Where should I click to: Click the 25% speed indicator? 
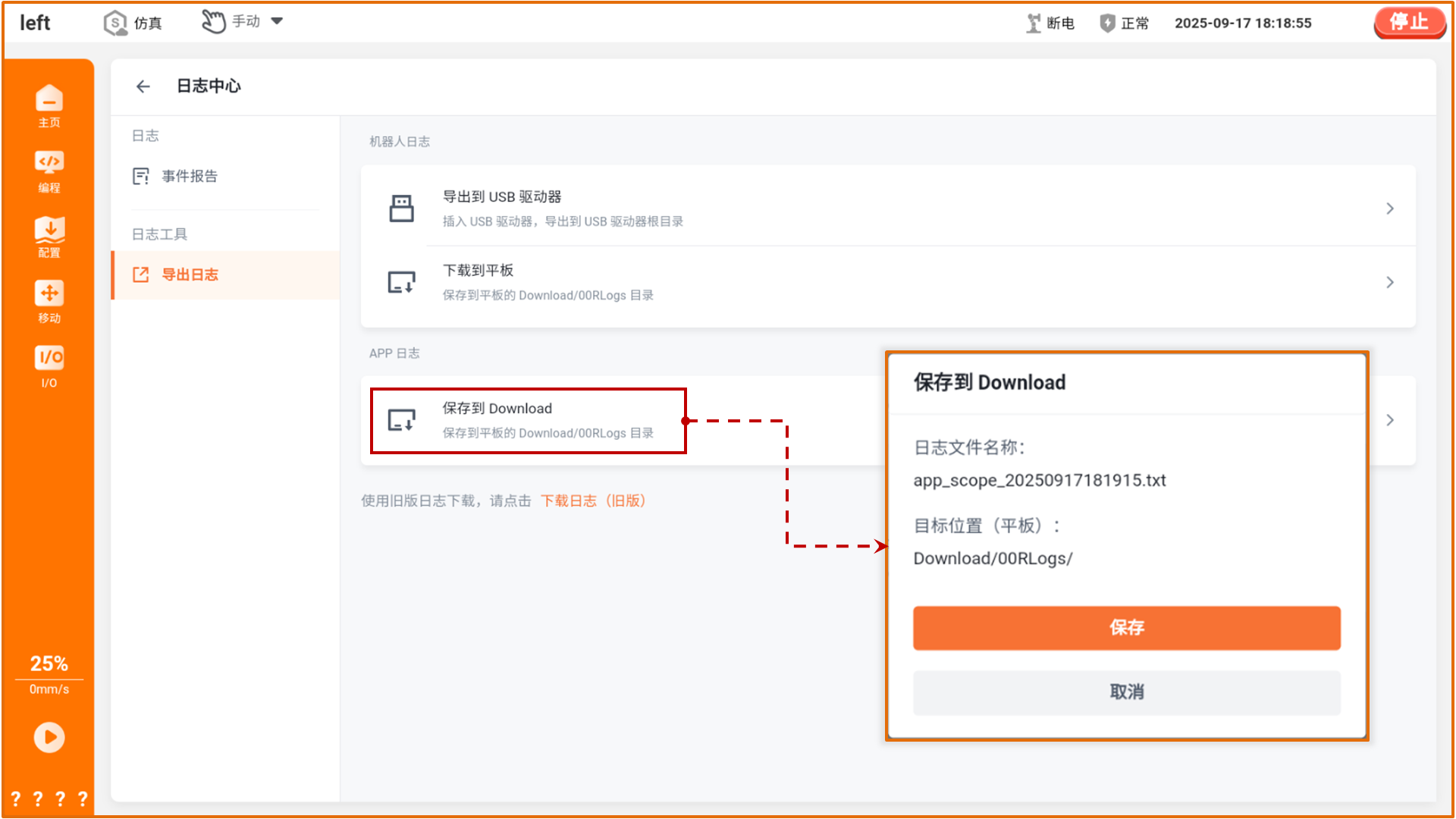49,664
